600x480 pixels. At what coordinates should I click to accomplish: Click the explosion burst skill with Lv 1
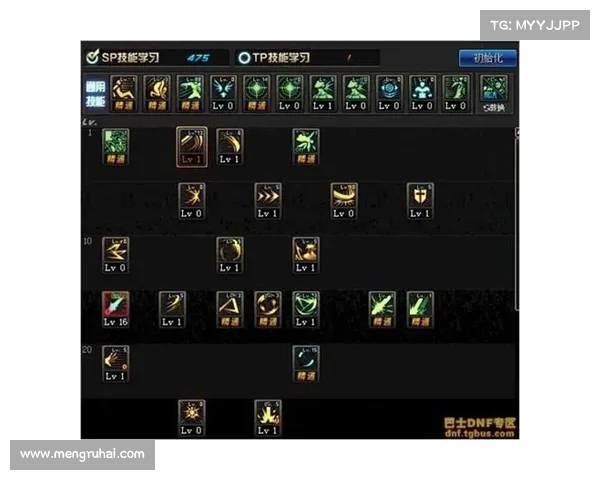tap(267, 418)
